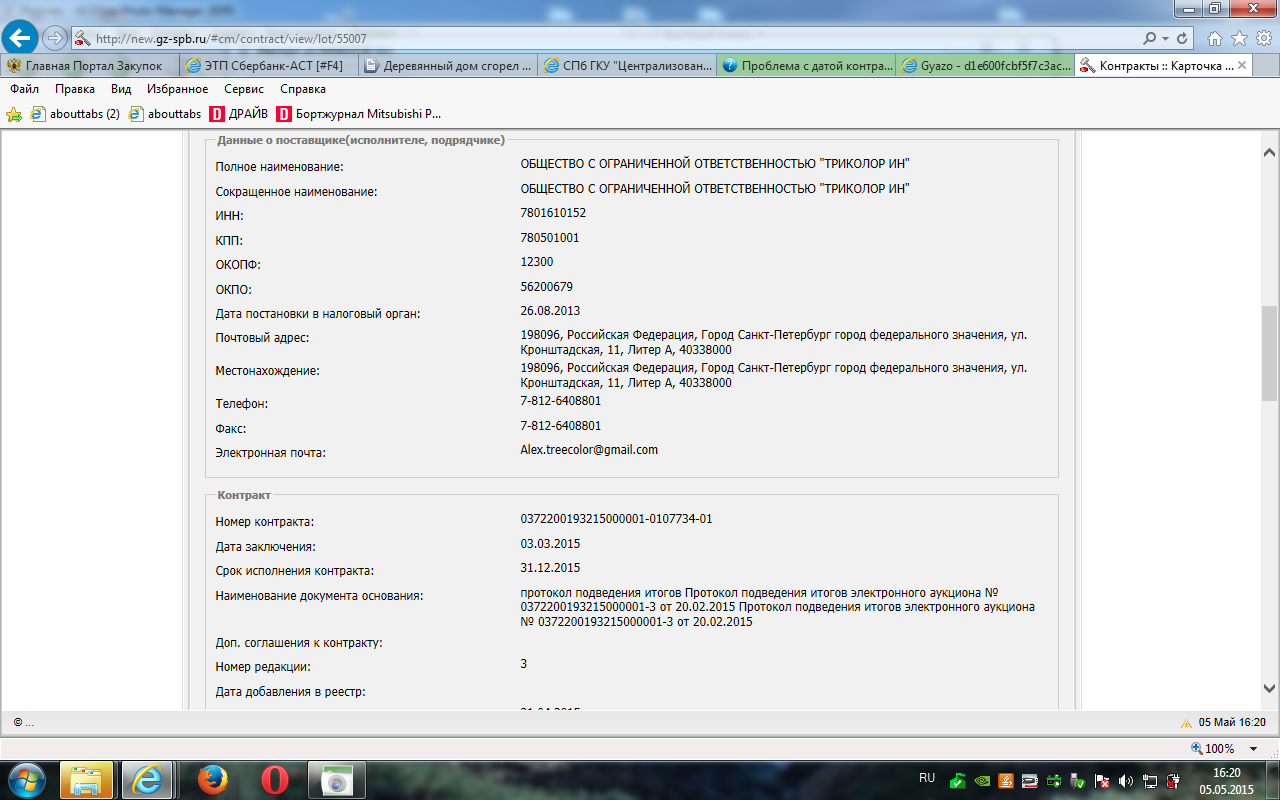The image size is (1280, 800).
Task: Refresh the page with reload icon
Action: pos(1183,38)
